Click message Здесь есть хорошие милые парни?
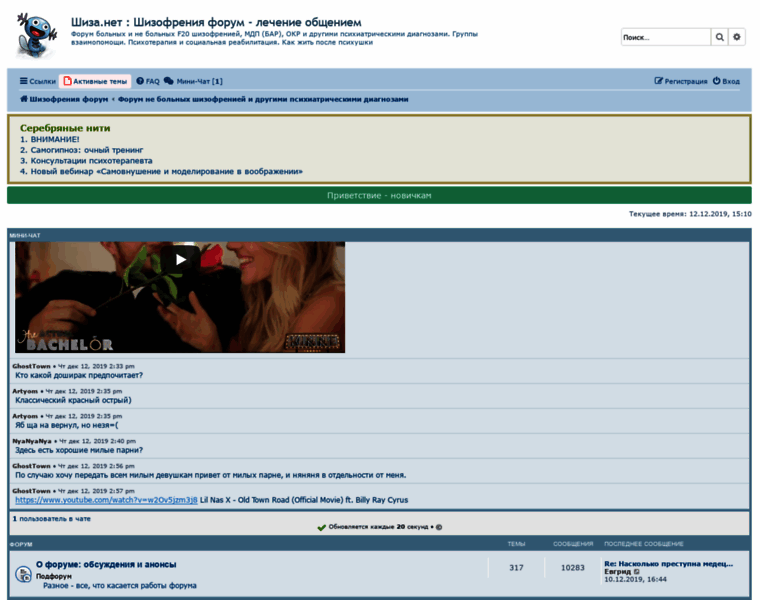The image size is (760, 600). (79, 450)
